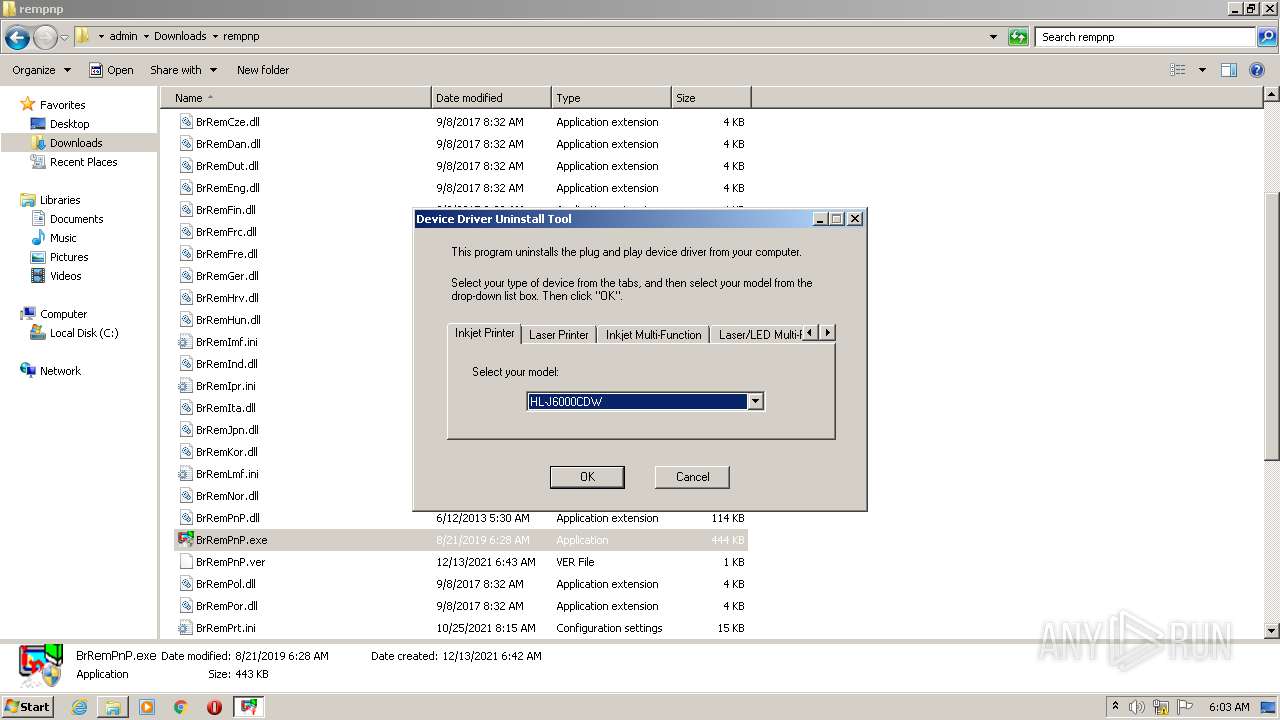Click the Start button
Image resolution: width=1280 pixels, height=720 pixels.
27,707
